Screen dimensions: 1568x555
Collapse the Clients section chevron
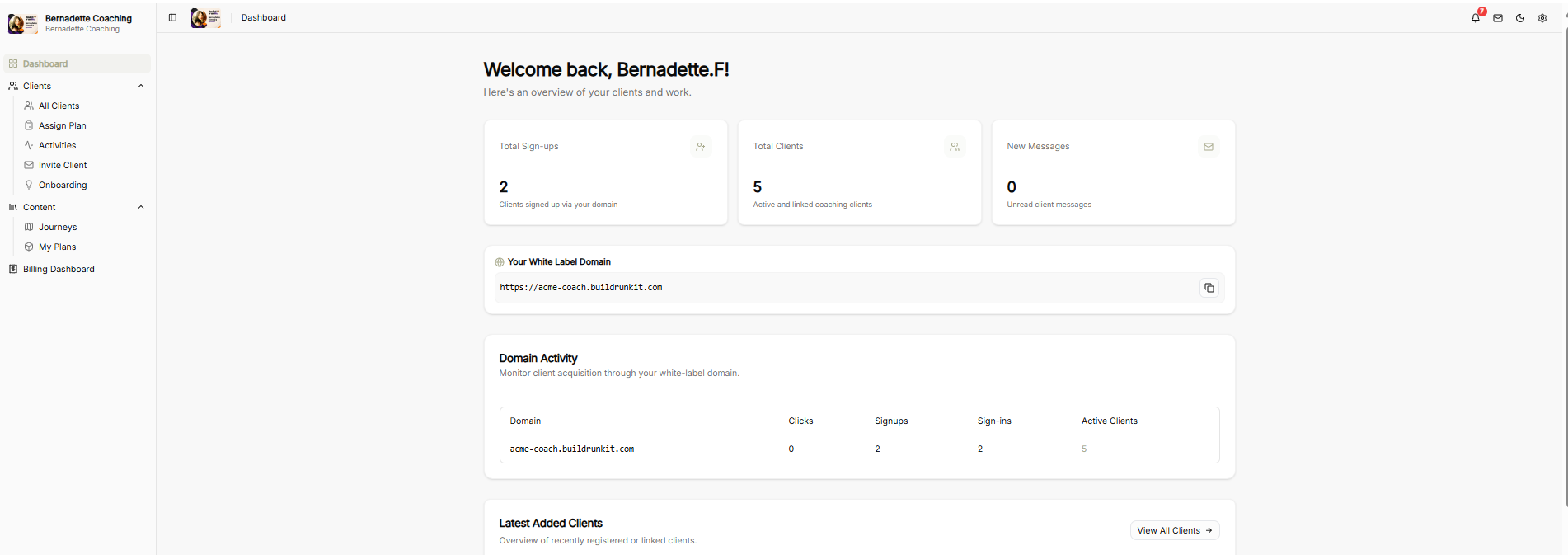(x=141, y=86)
